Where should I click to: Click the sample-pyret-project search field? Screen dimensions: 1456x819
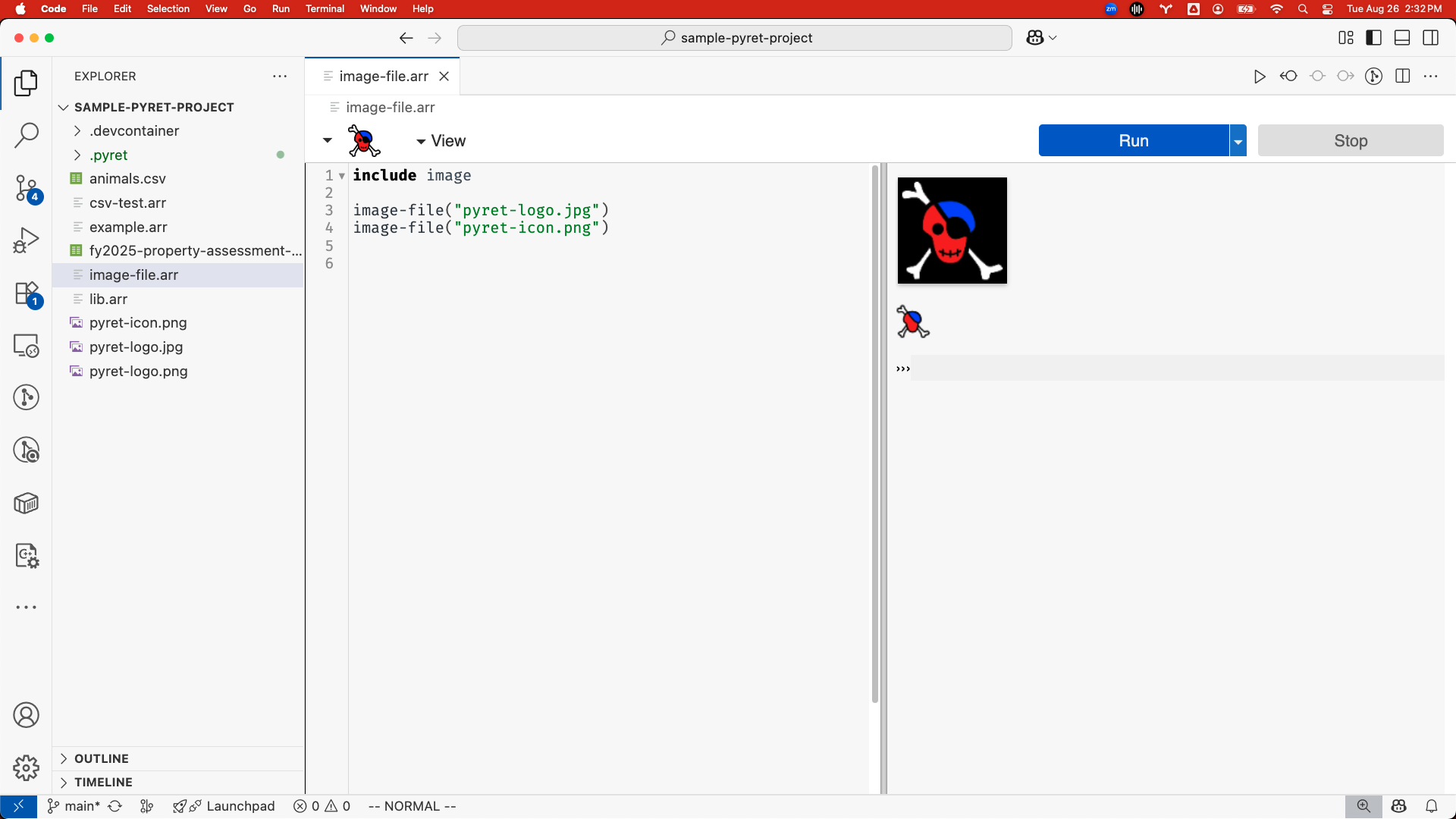click(735, 38)
